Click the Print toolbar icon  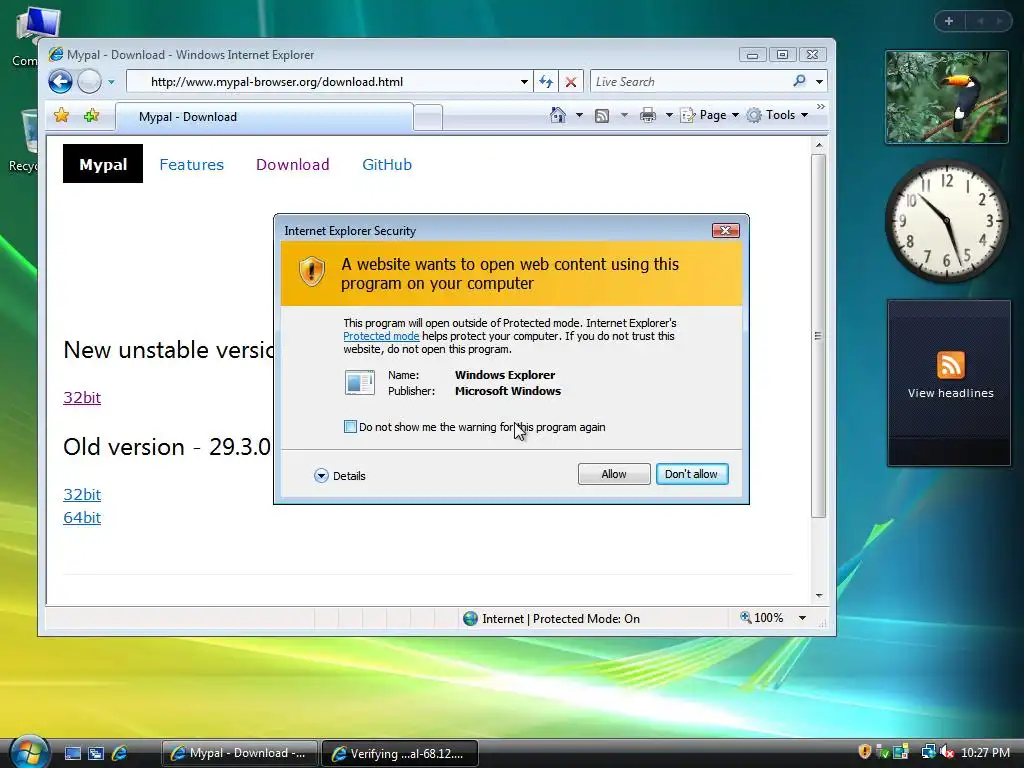[647, 116]
